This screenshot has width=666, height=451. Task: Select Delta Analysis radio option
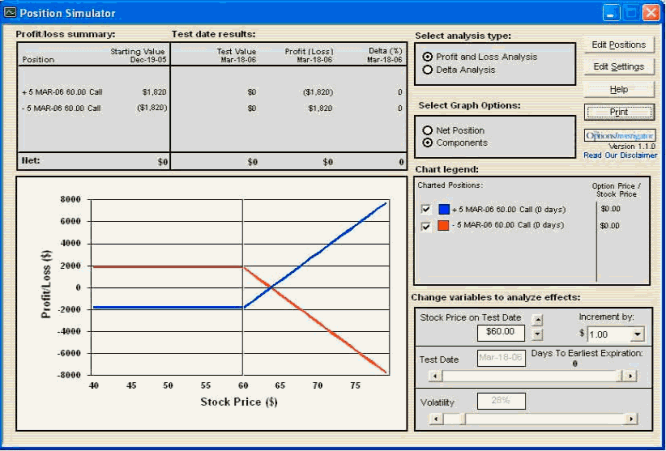(429, 70)
